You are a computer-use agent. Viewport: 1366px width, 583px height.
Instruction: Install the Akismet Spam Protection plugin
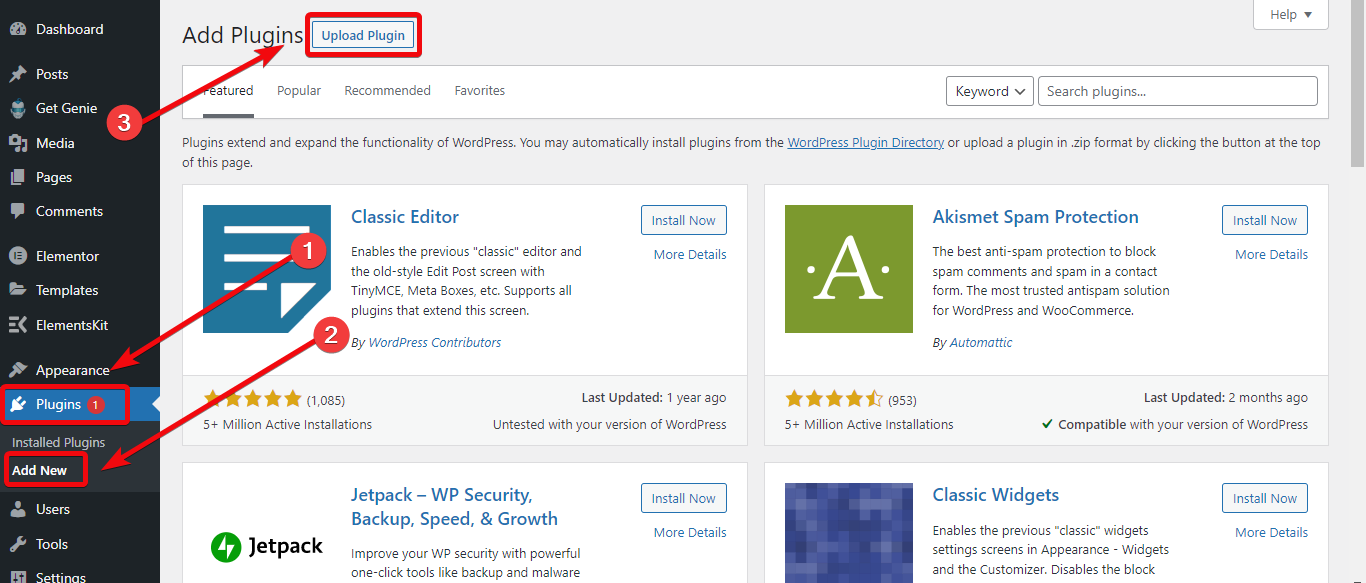coord(1265,220)
